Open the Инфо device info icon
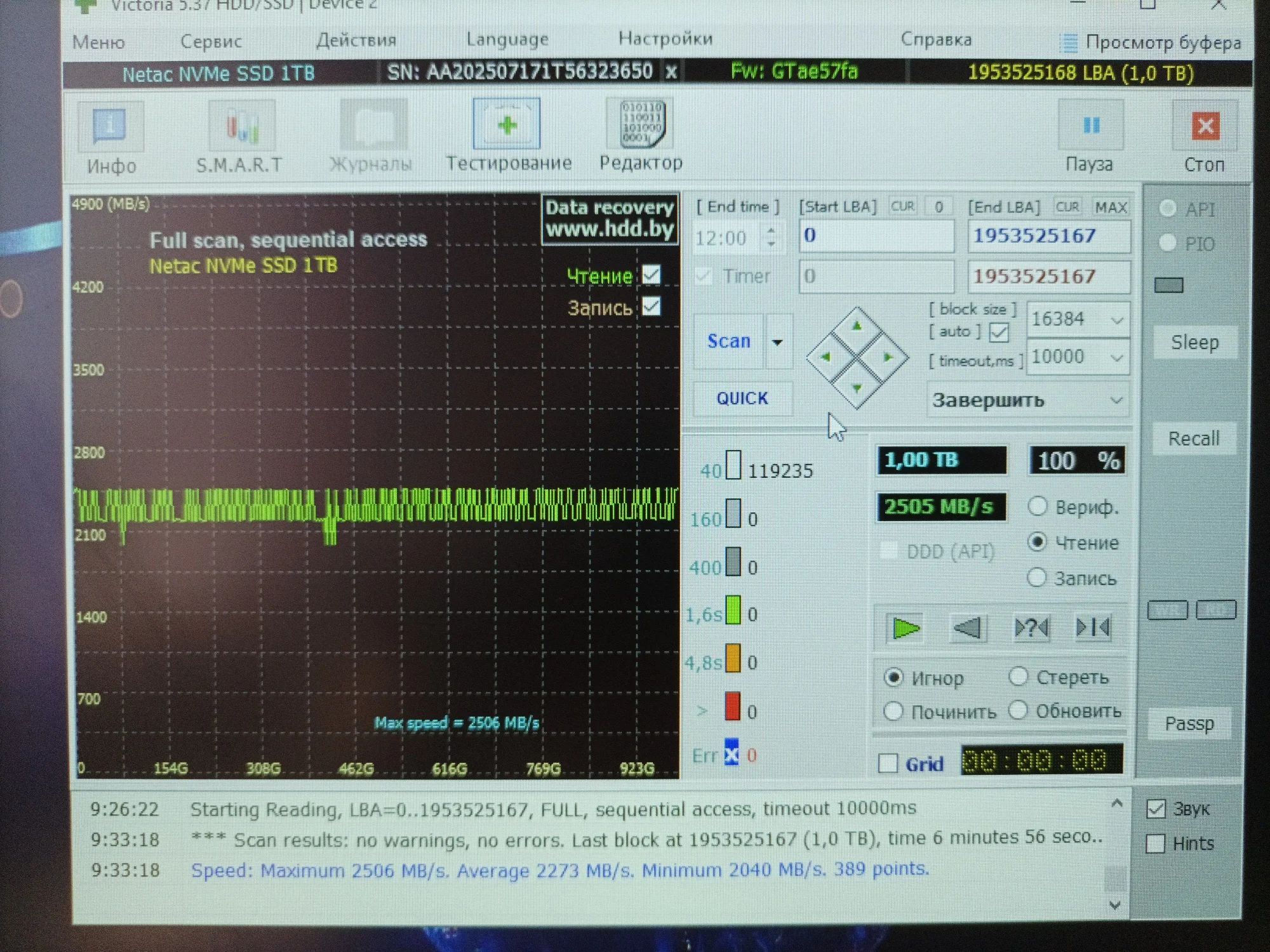1270x952 pixels. (110, 127)
